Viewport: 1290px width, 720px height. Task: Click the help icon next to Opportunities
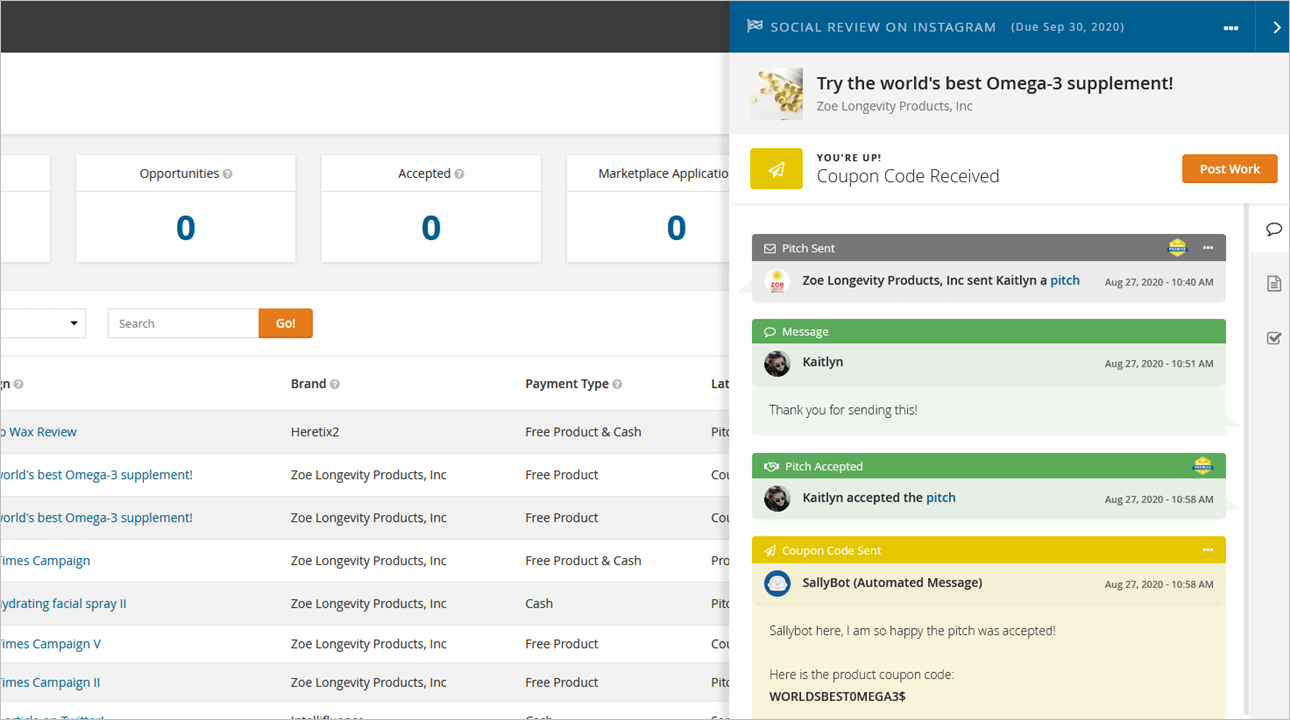(228, 174)
